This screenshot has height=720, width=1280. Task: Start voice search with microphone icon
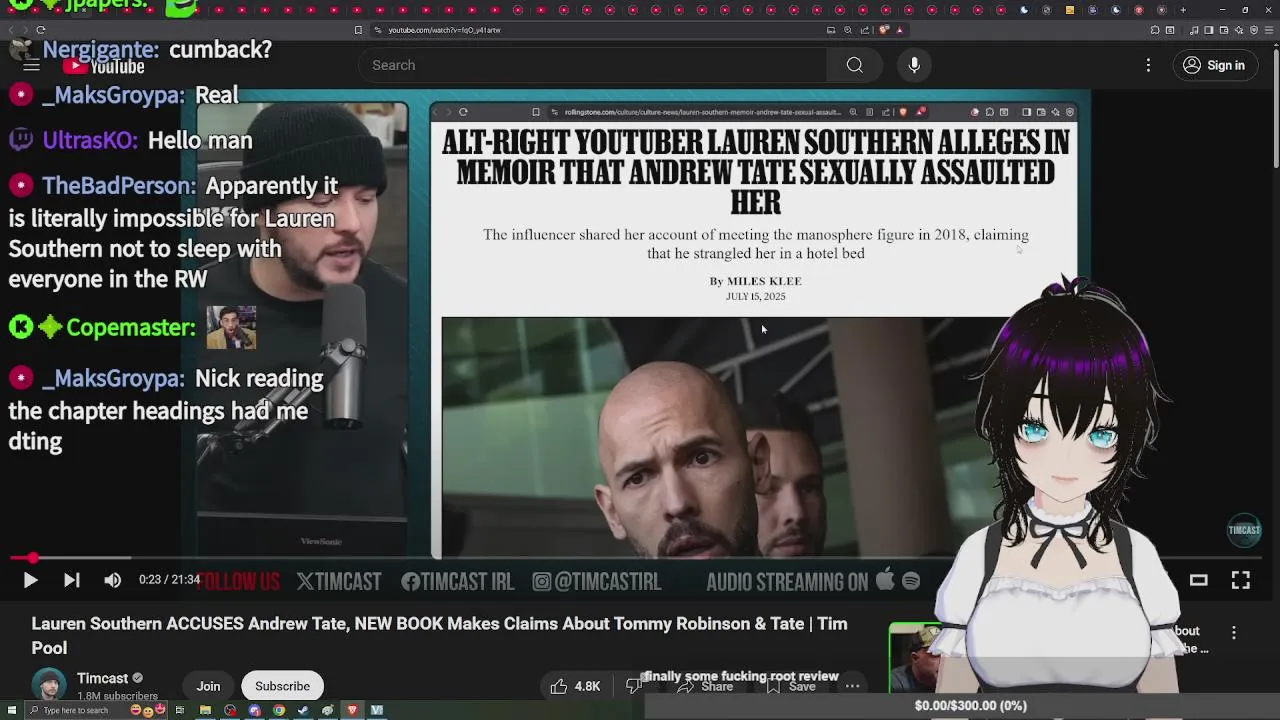coord(914,65)
